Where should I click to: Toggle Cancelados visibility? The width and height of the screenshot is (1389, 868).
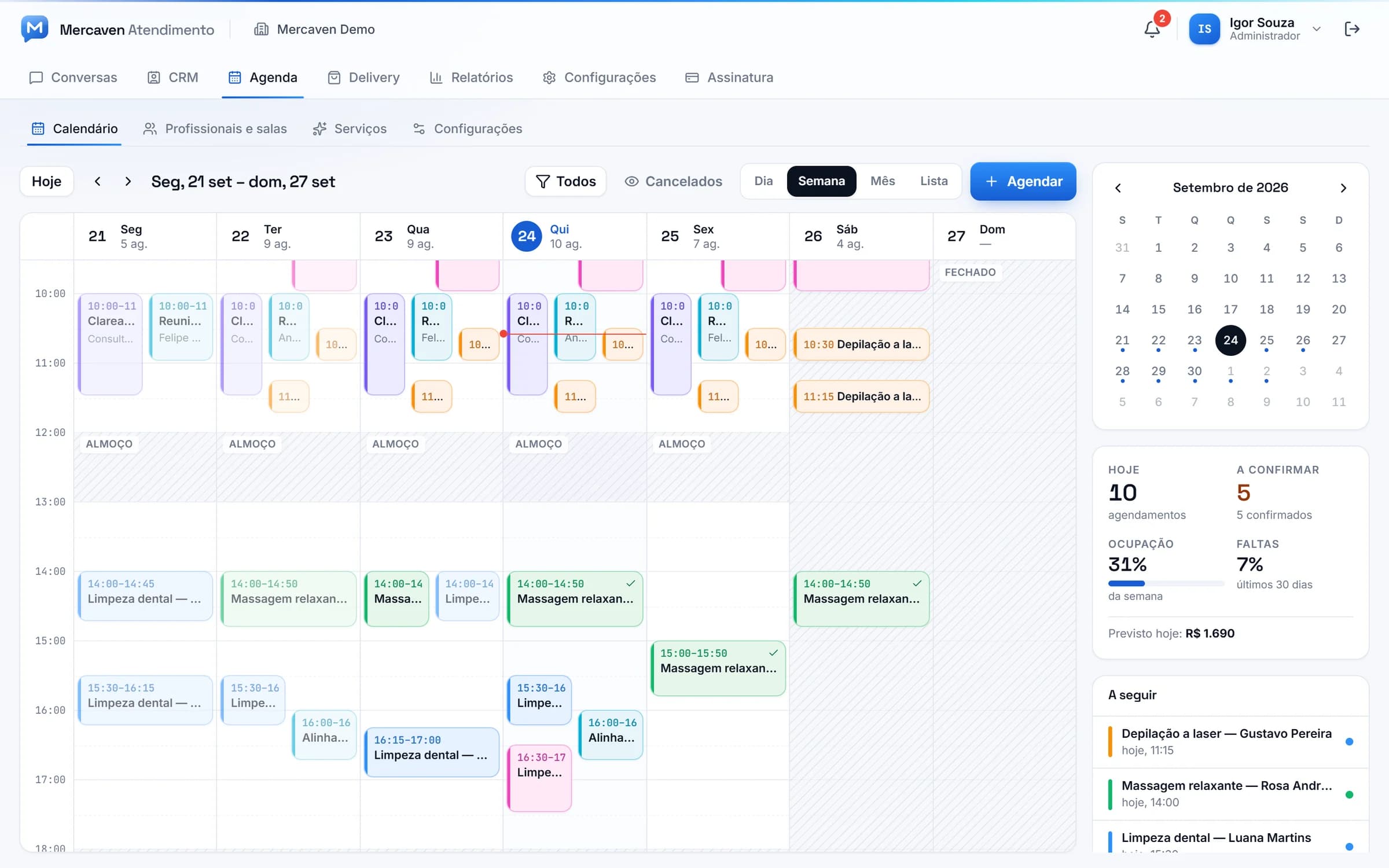673,181
